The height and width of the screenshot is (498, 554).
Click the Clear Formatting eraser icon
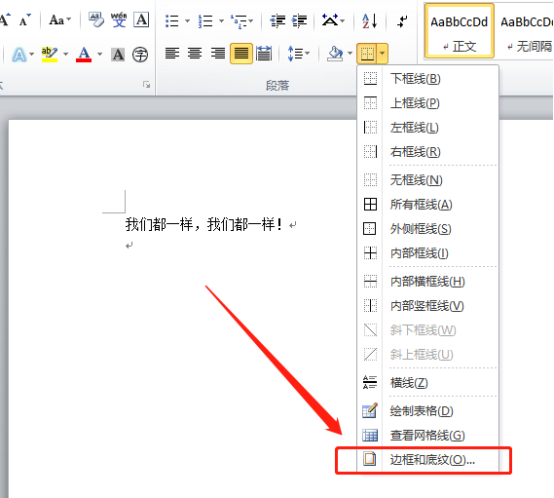tap(96, 20)
